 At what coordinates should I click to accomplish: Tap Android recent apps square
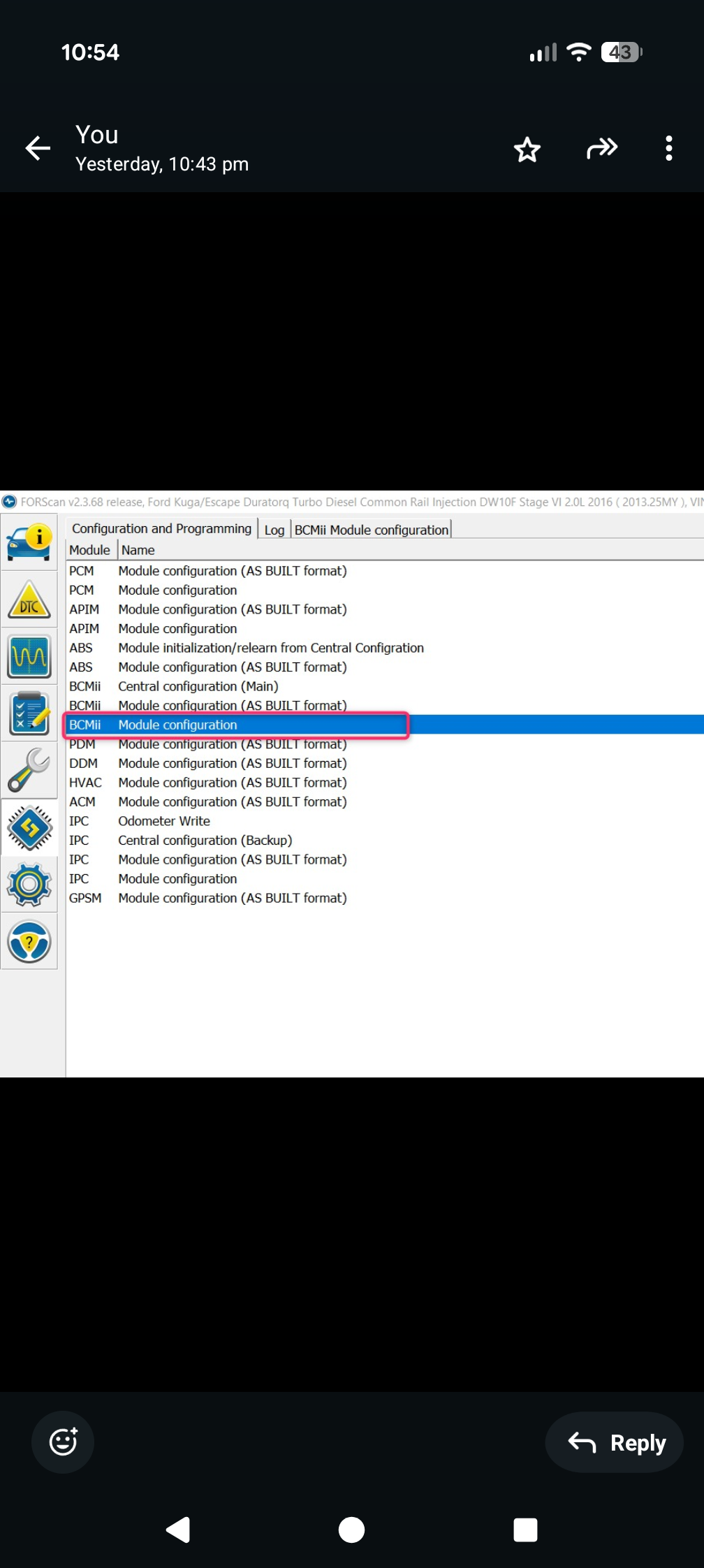click(x=525, y=1530)
